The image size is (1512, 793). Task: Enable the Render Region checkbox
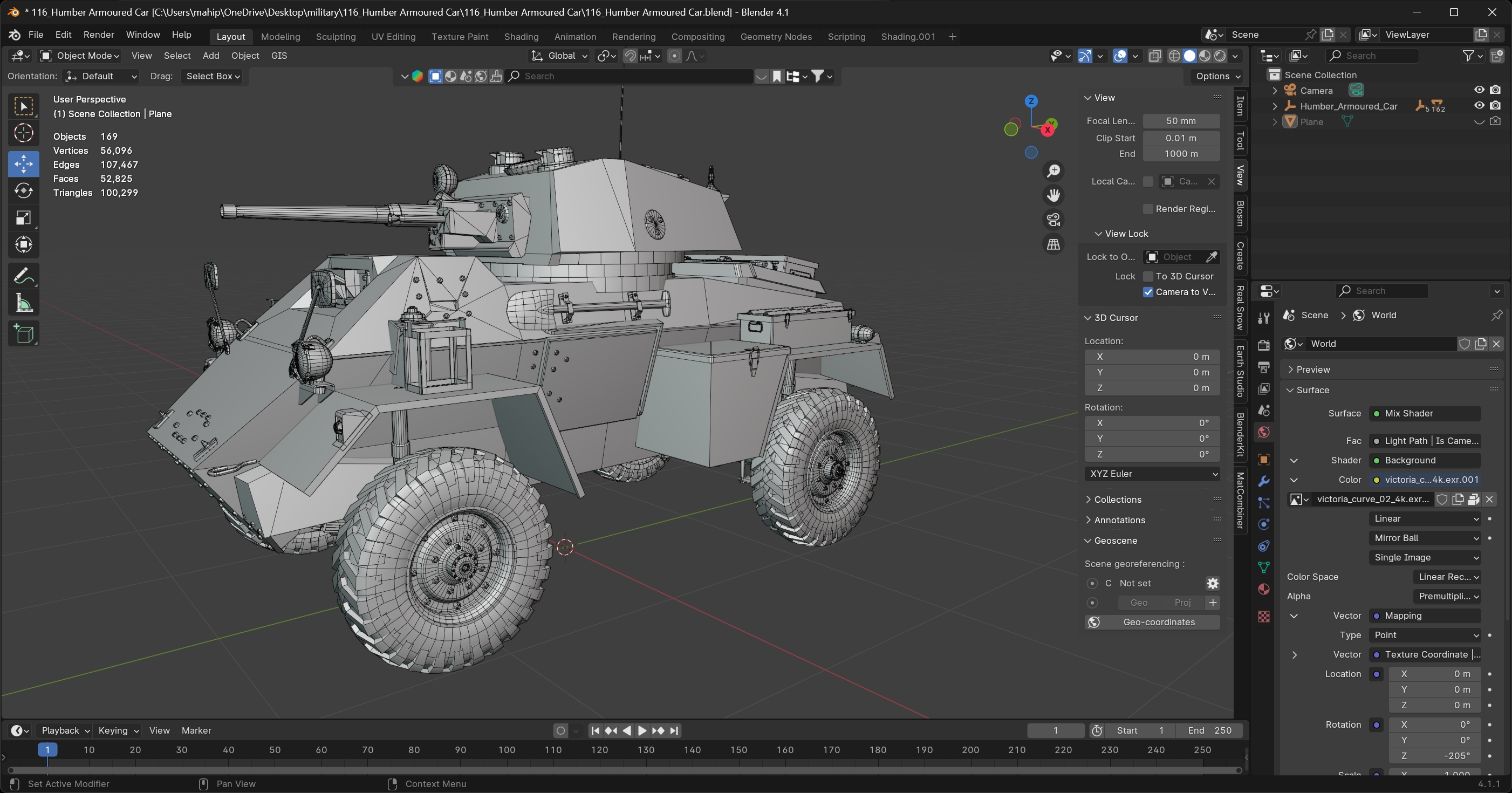[x=1148, y=209]
